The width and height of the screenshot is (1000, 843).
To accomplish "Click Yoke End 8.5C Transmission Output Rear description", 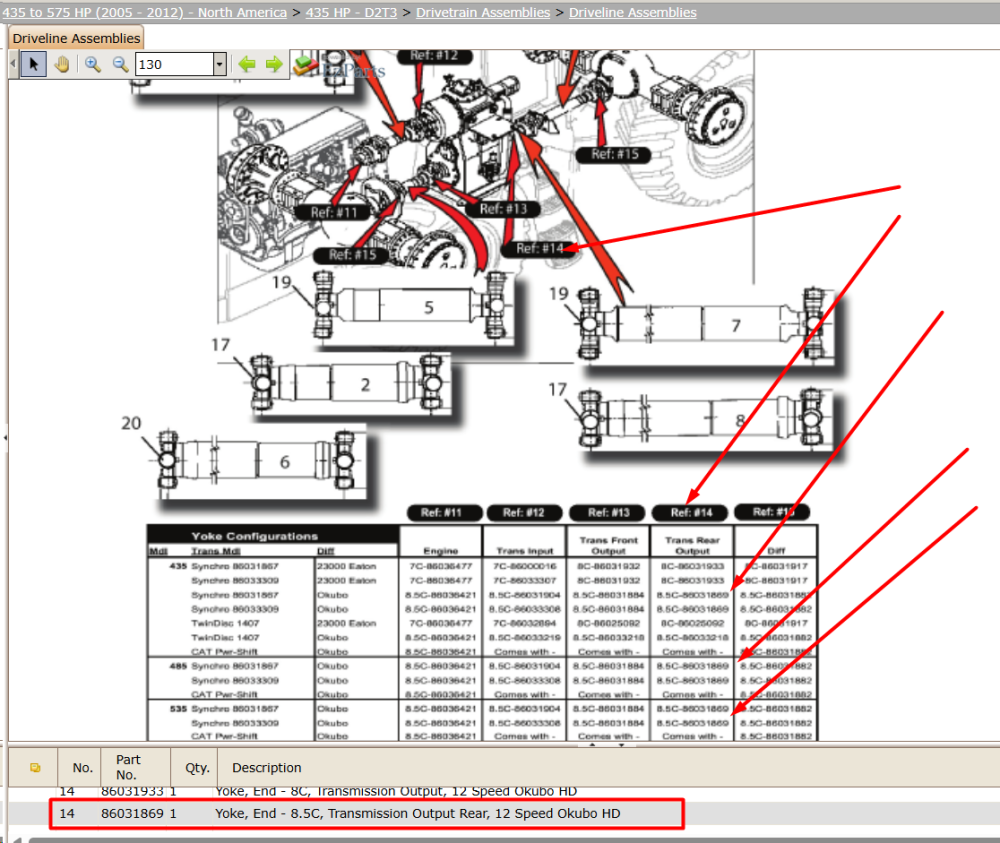I will [x=417, y=814].
